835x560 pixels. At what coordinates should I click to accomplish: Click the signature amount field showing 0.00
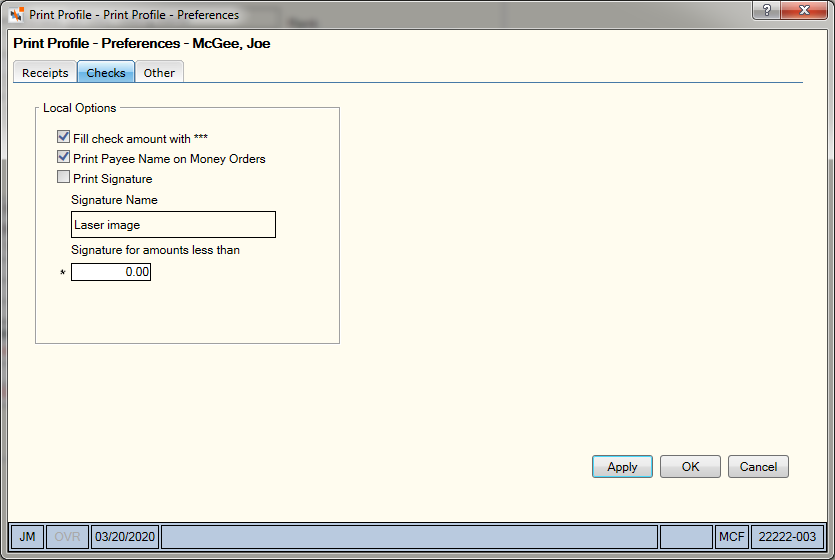click(111, 272)
